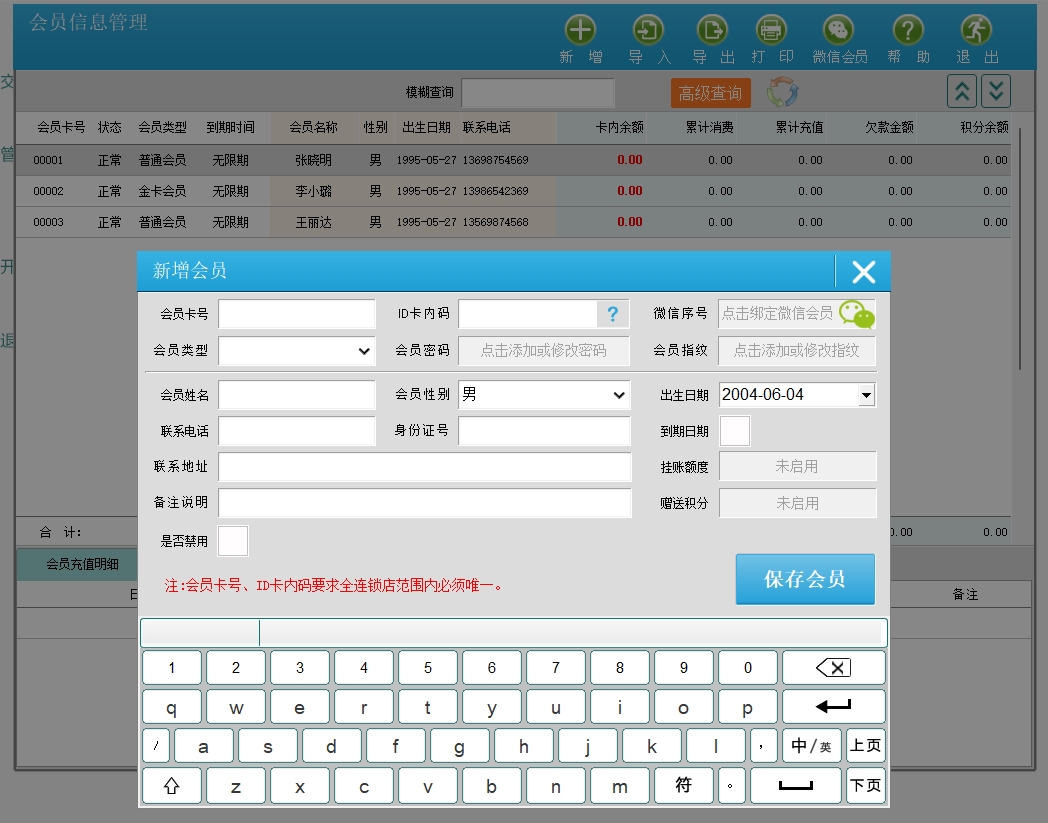Open the 帮助 (help) icon
The width and height of the screenshot is (1048, 823).
907,30
